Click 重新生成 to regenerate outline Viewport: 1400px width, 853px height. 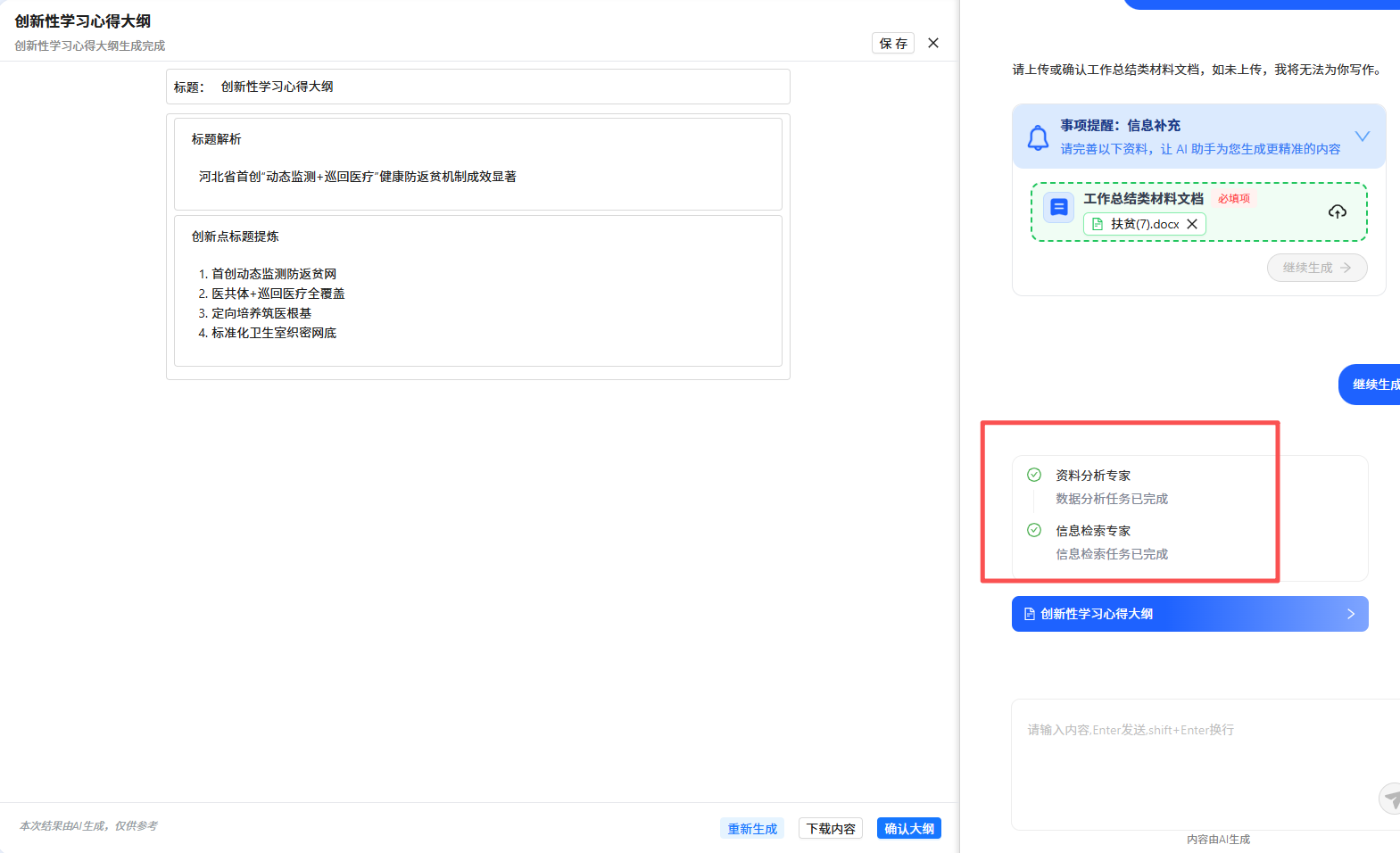coord(751,829)
